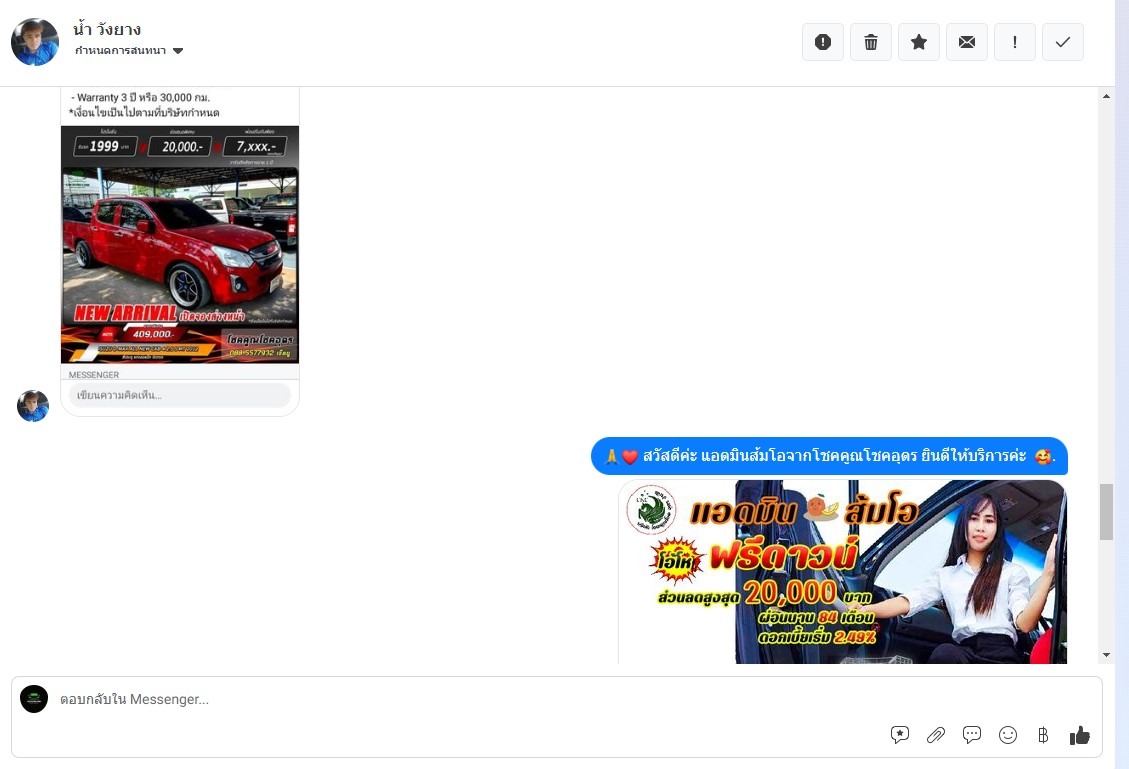
Task: Open the กำหนดการสนทนา dropdown
Action: pos(121,51)
